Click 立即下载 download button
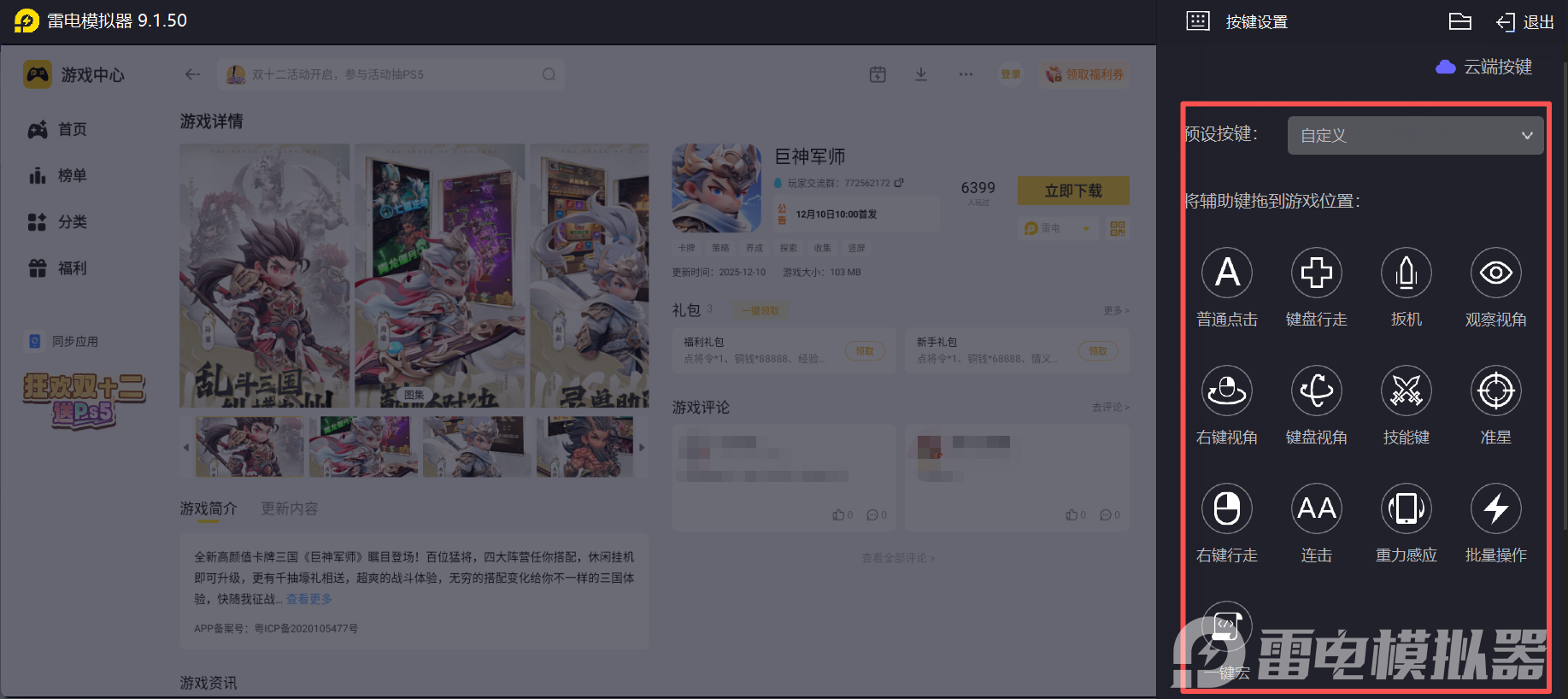 pyautogui.click(x=1073, y=191)
